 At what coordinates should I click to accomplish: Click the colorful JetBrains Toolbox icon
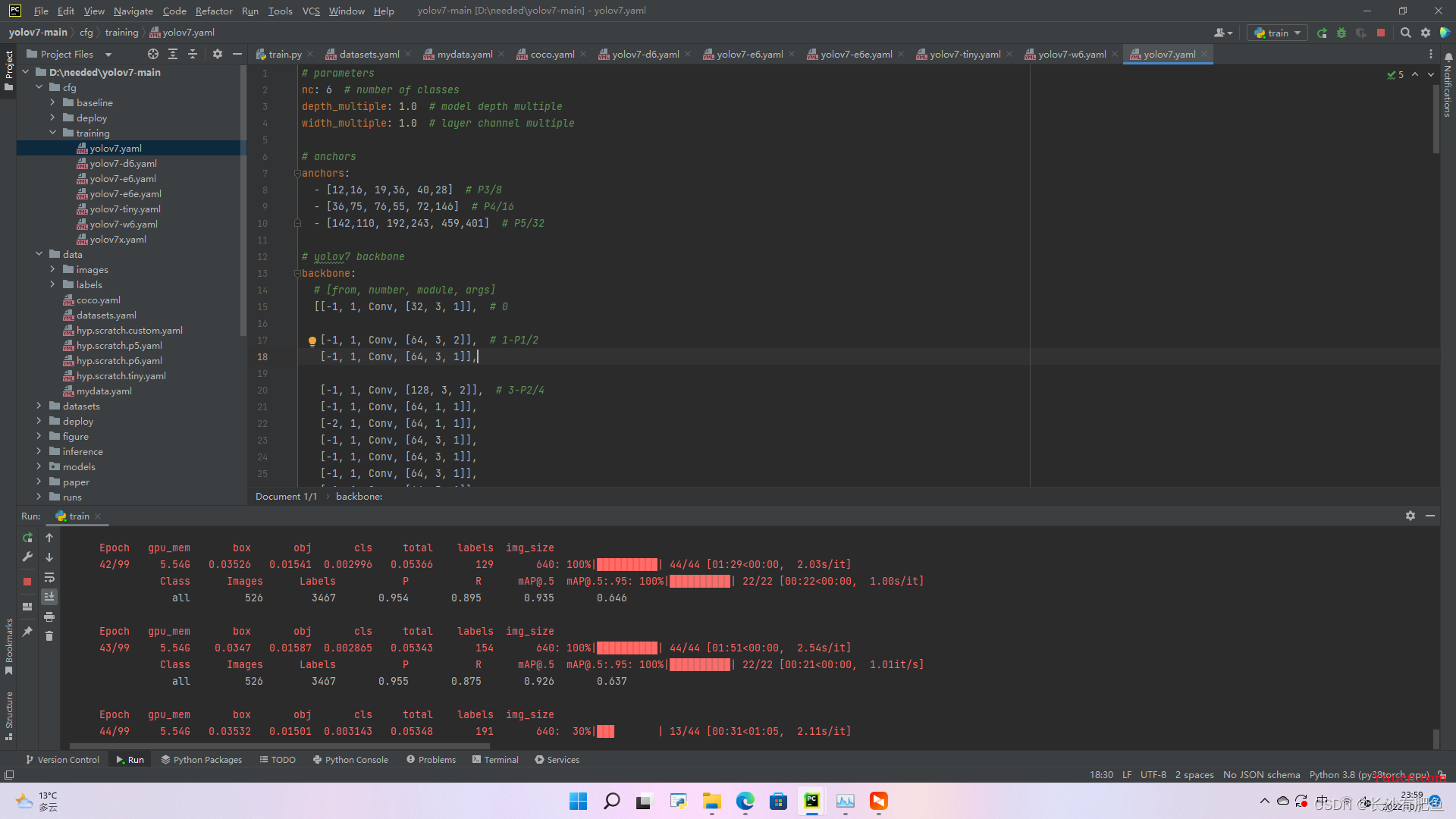1445,33
